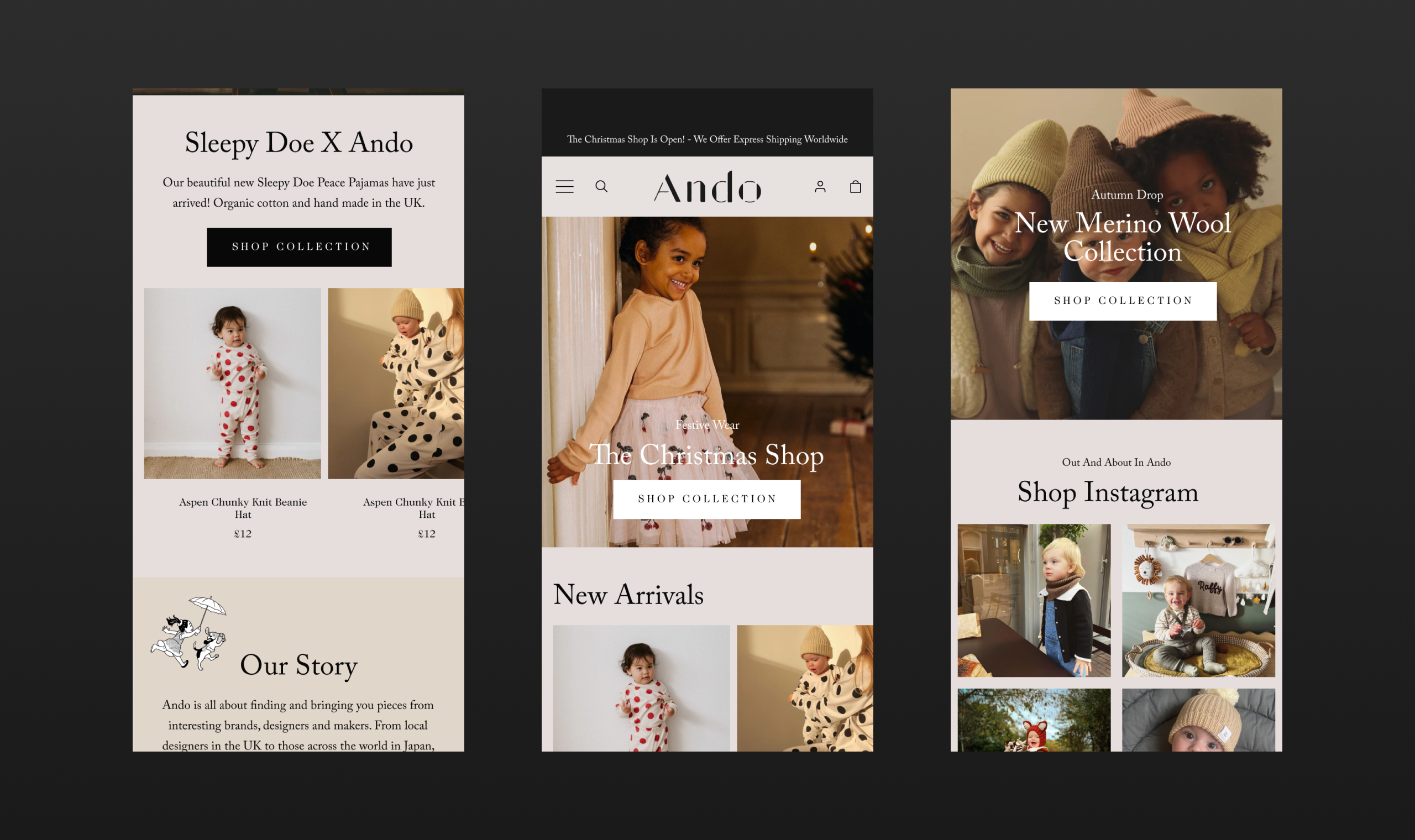Click the search magnifier icon
This screenshot has height=840, width=1415.
(x=601, y=186)
